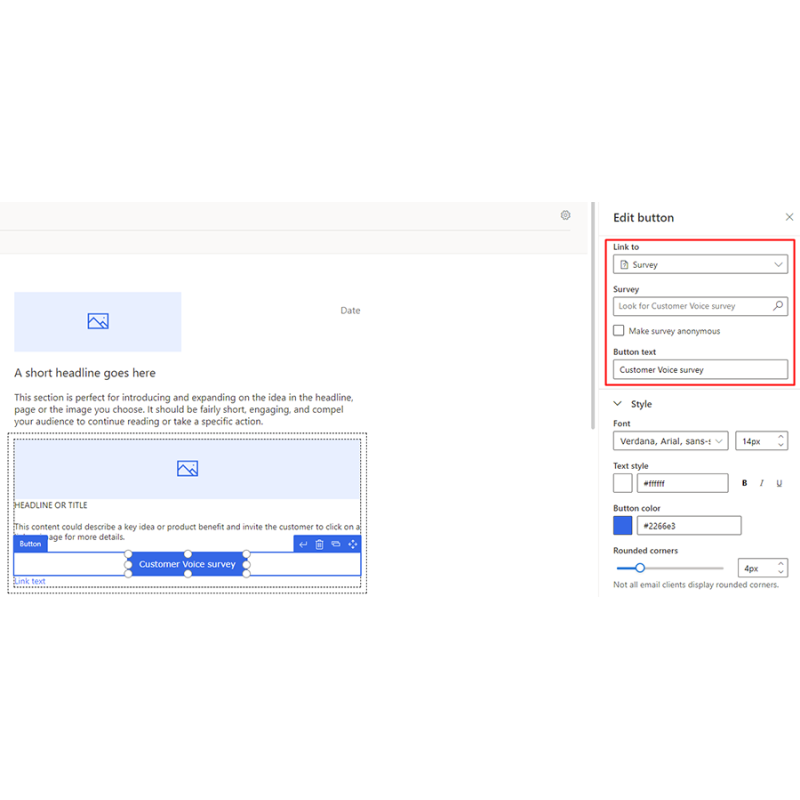Delete the button element with trash icon

[319, 544]
